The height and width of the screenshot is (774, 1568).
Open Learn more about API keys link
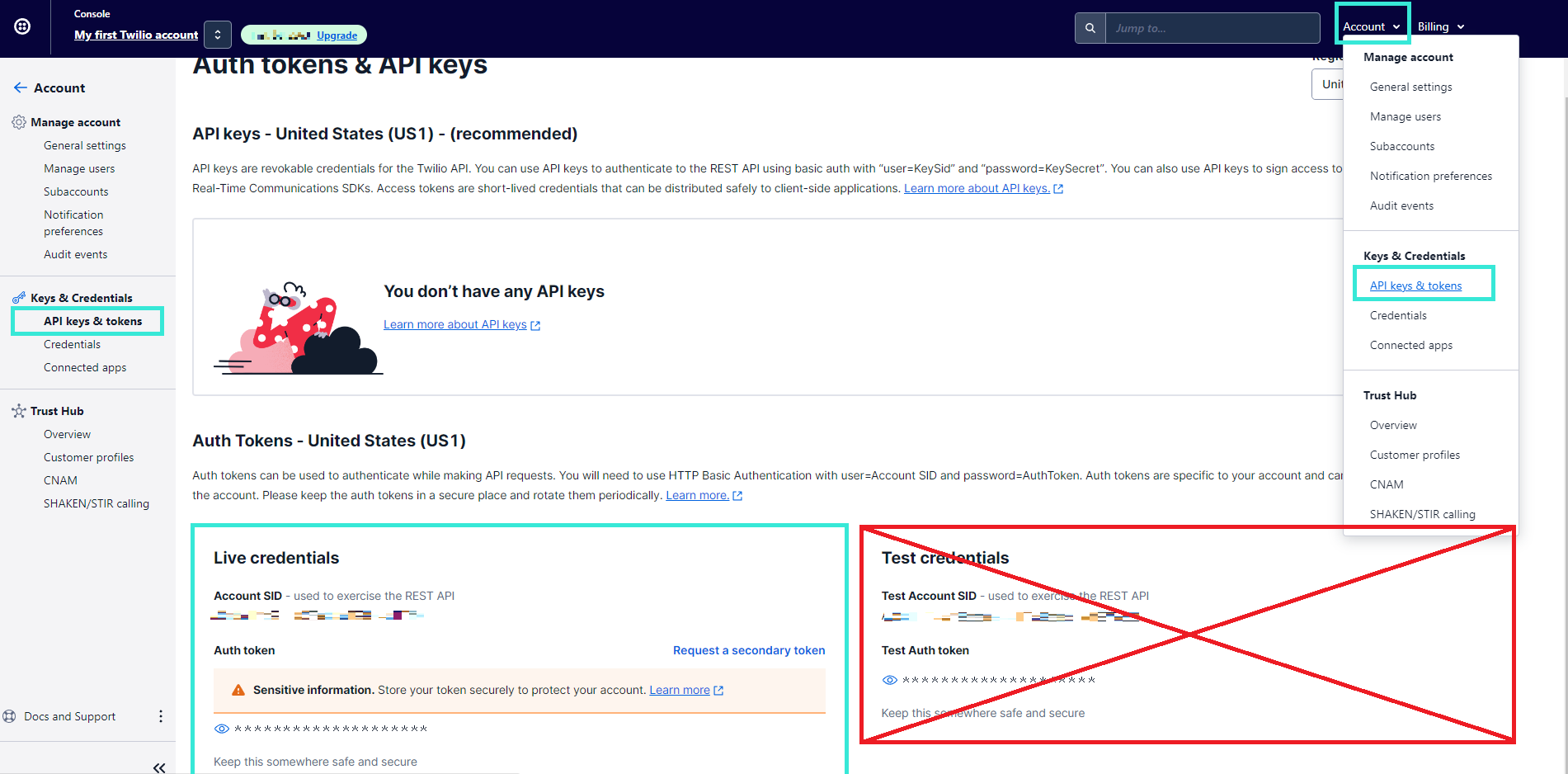pyautogui.click(x=455, y=324)
